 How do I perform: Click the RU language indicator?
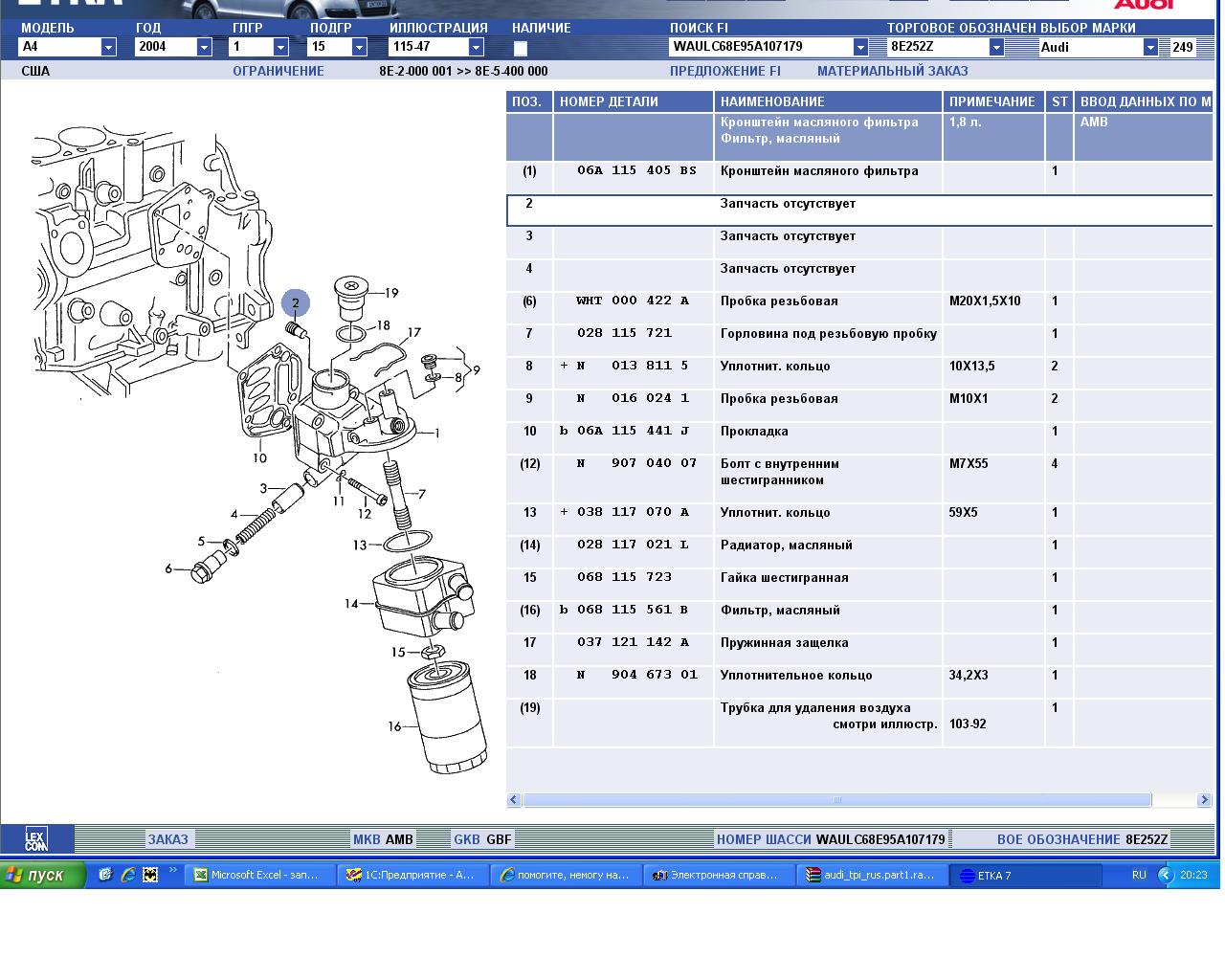(1139, 875)
